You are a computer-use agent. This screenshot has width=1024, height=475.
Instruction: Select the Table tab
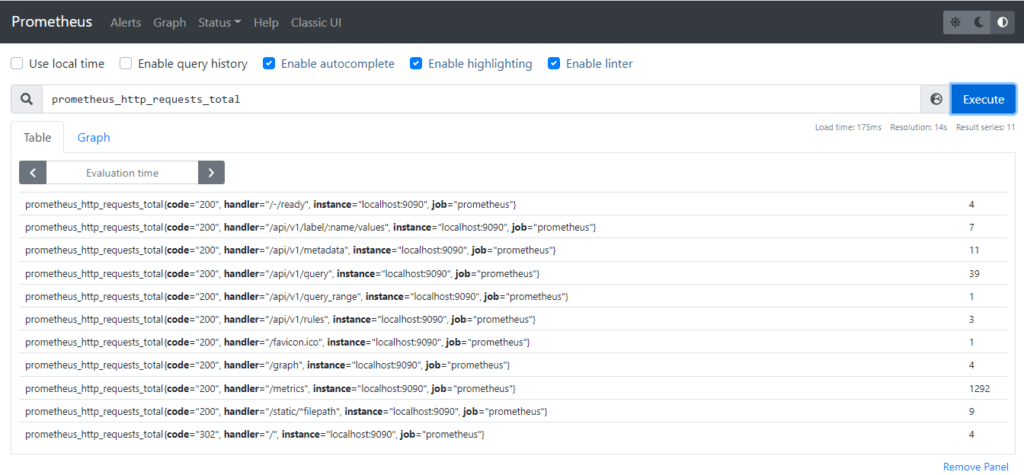coord(37,137)
